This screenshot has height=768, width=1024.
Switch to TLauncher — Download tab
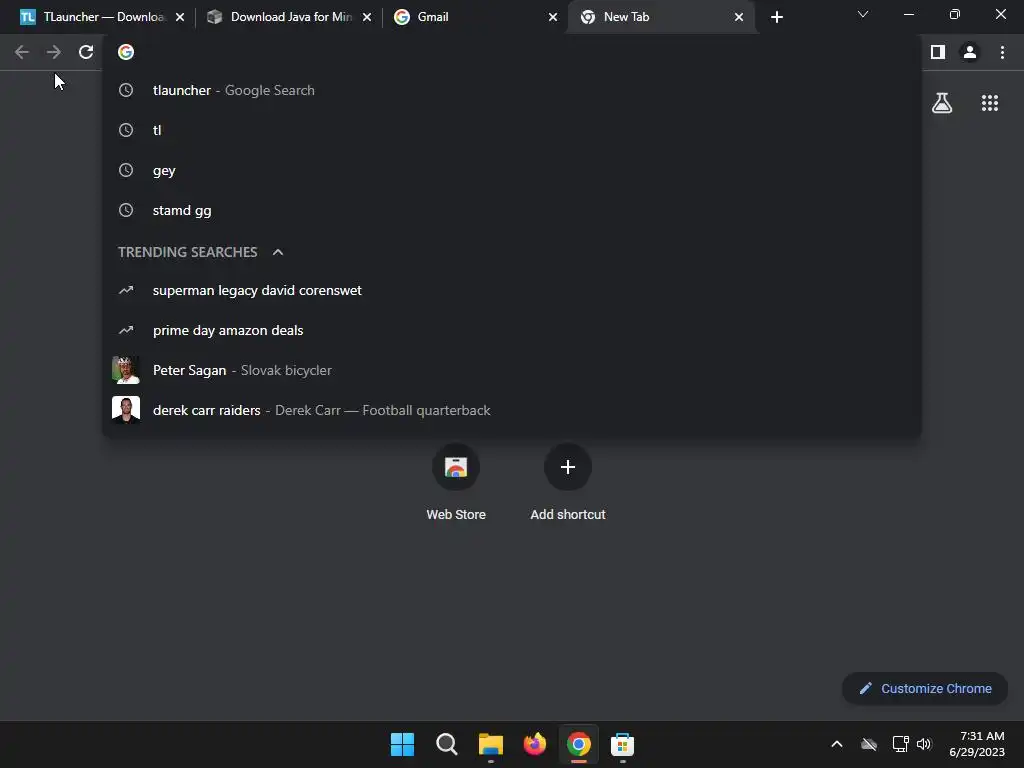coord(103,17)
